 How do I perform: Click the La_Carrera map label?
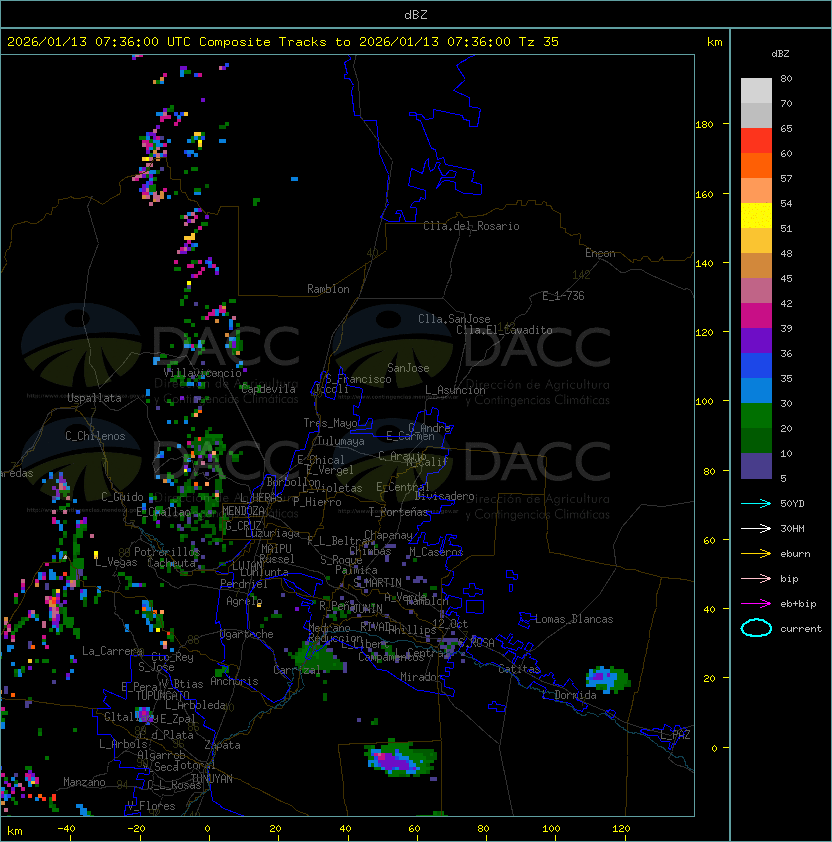coord(112,651)
